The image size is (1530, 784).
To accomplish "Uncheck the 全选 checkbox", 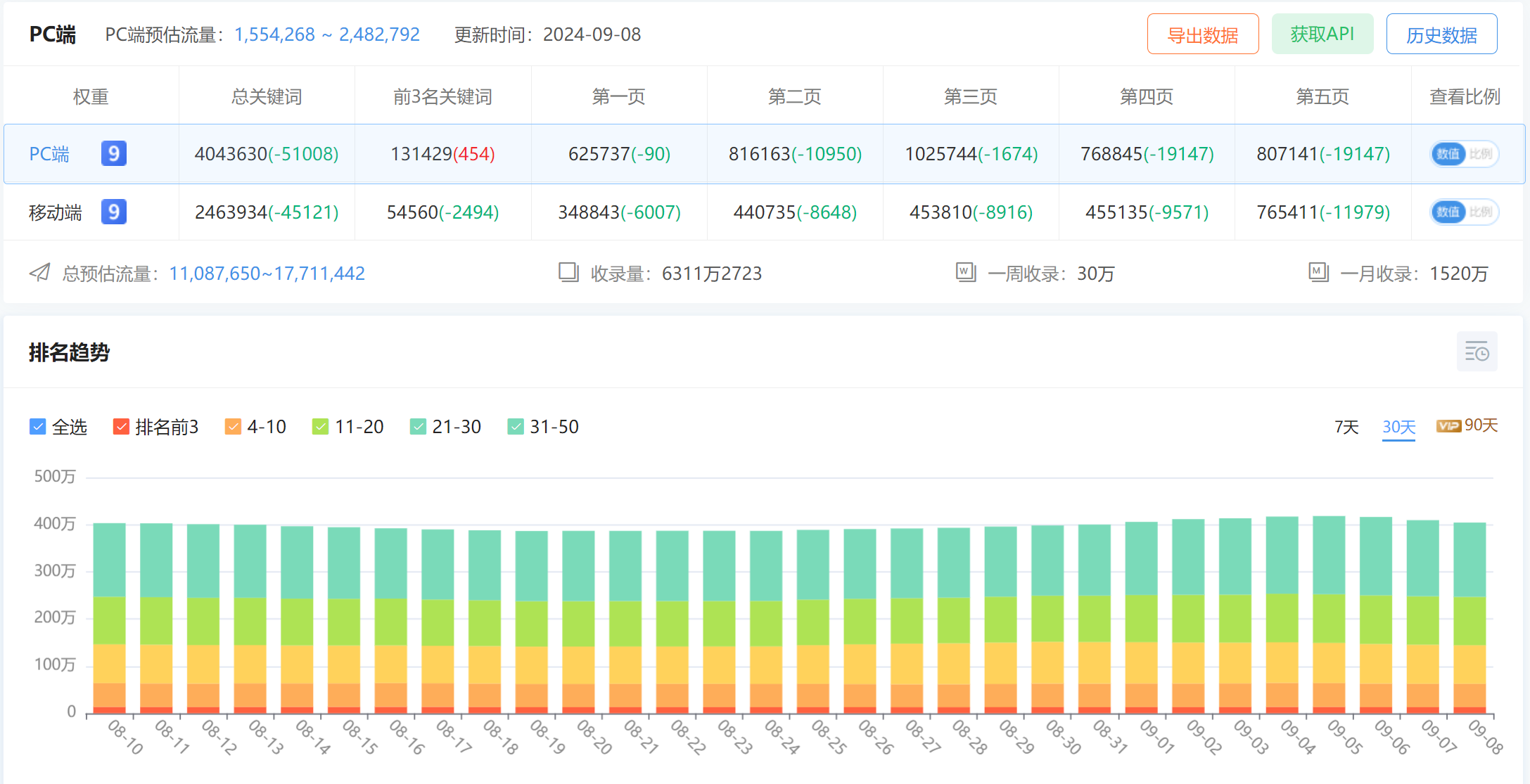I will (x=38, y=427).
